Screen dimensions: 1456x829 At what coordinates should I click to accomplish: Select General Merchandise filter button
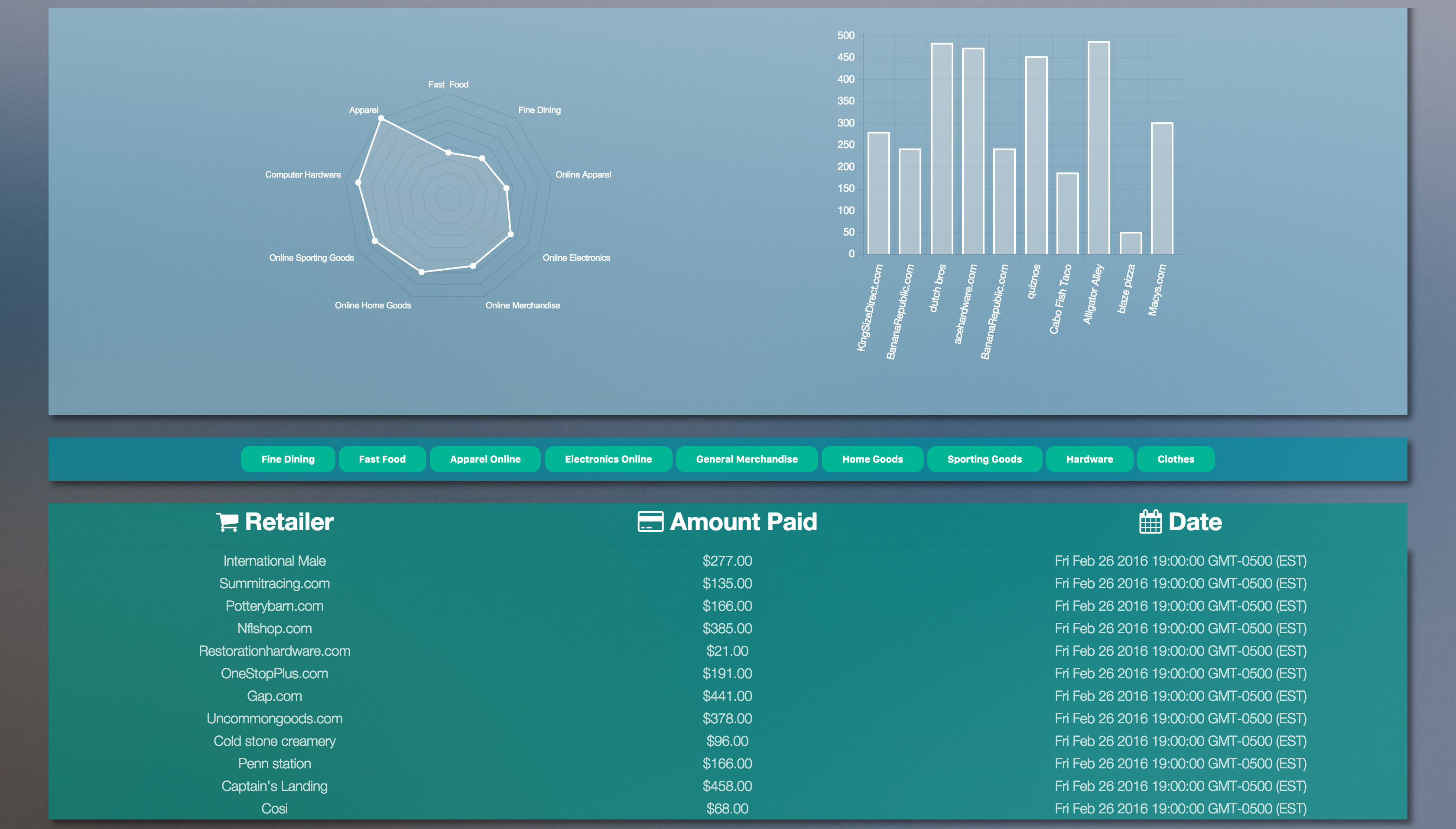pyautogui.click(x=746, y=459)
